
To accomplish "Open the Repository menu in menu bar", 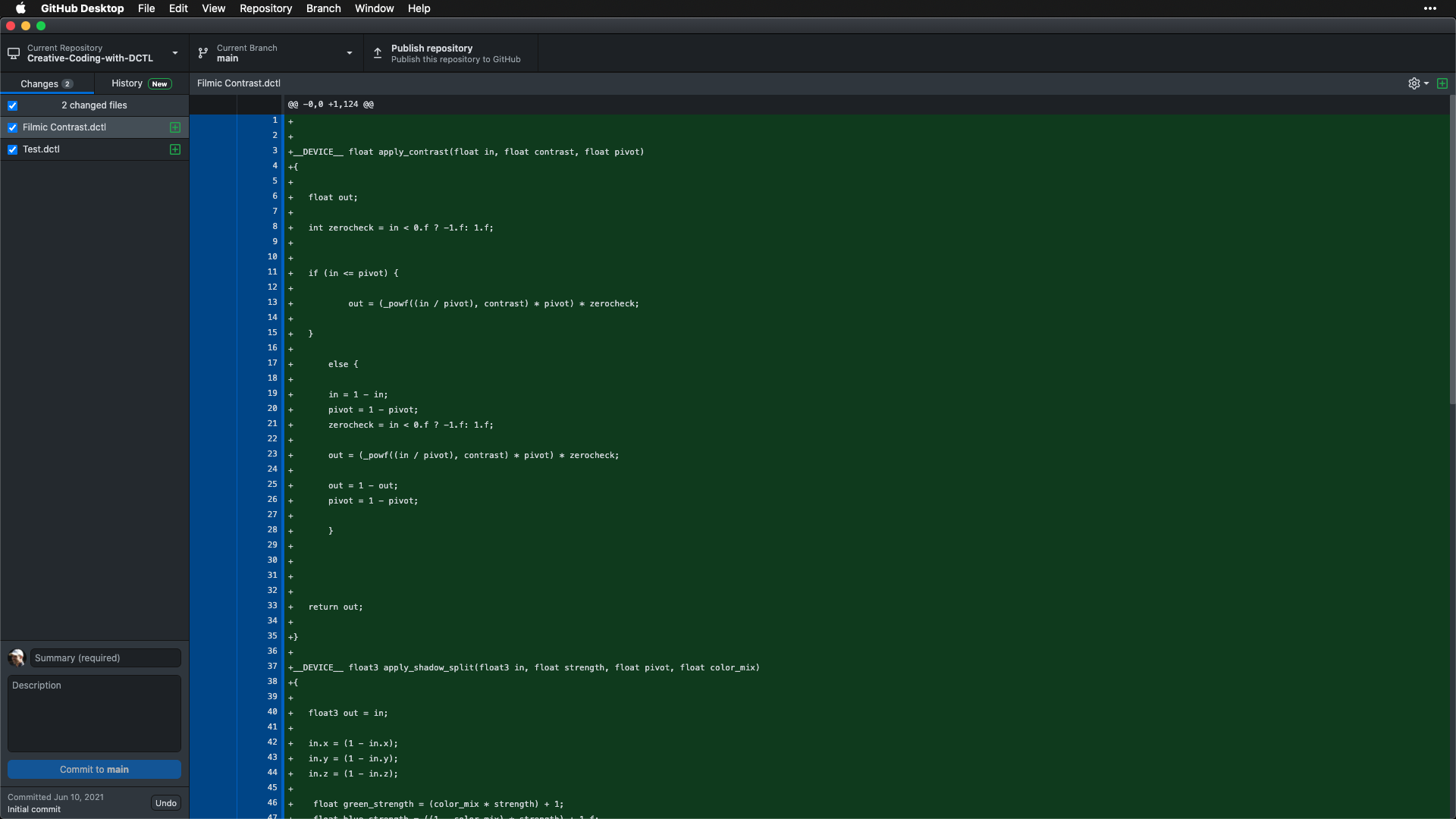I will pos(265,8).
